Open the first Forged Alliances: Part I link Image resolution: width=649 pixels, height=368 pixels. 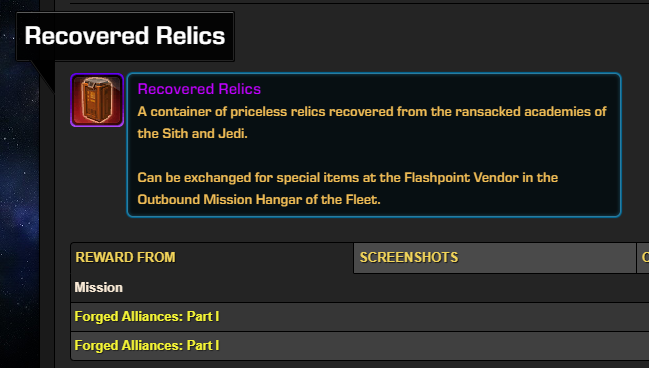[x=147, y=316]
